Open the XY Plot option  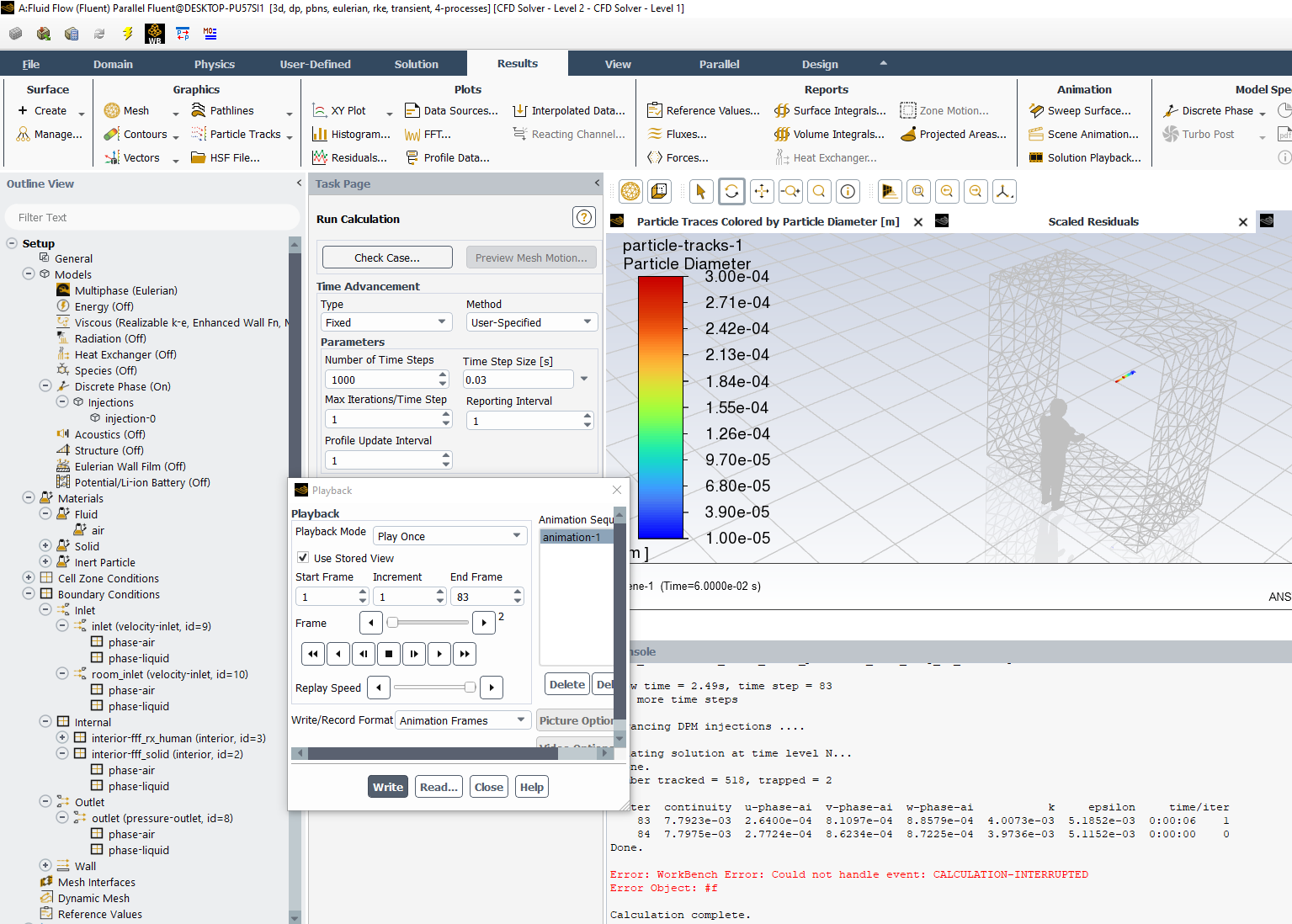click(339, 110)
